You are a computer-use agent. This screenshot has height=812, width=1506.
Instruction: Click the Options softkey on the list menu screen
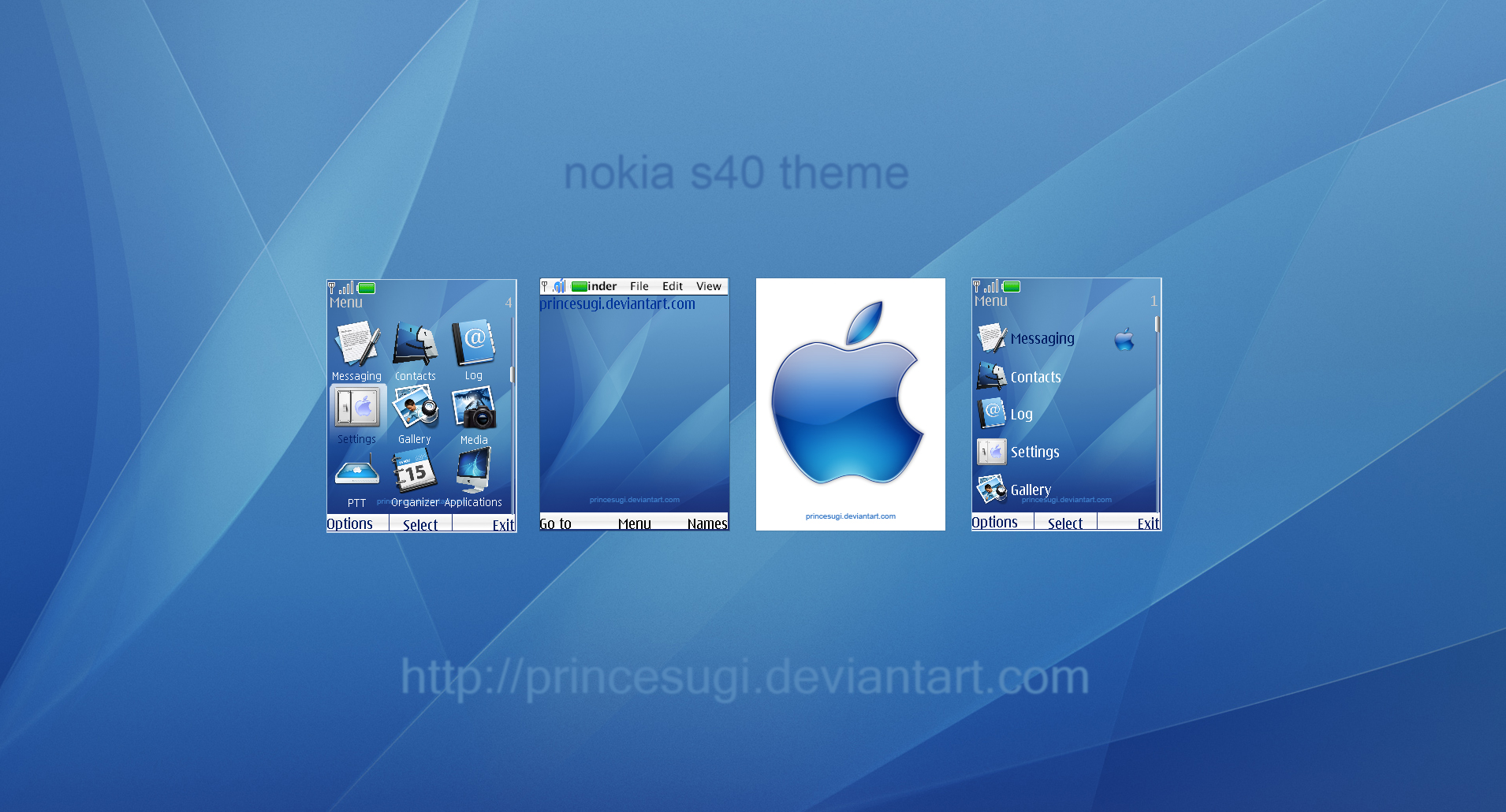click(994, 521)
